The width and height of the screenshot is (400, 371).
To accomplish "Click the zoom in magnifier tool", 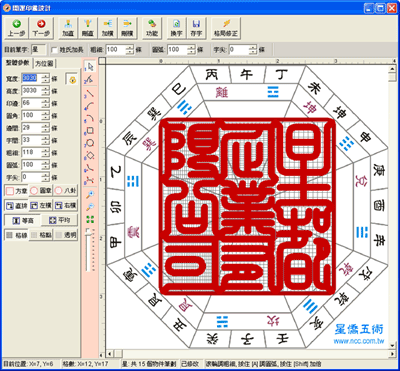I will (x=90, y=195).
